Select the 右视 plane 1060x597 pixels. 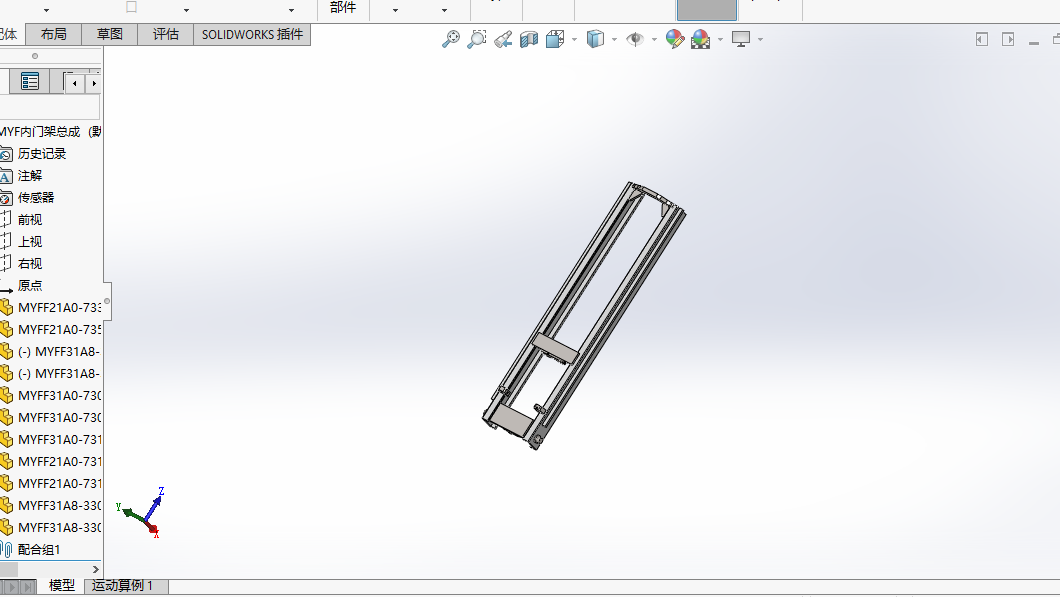pos(30,264)
